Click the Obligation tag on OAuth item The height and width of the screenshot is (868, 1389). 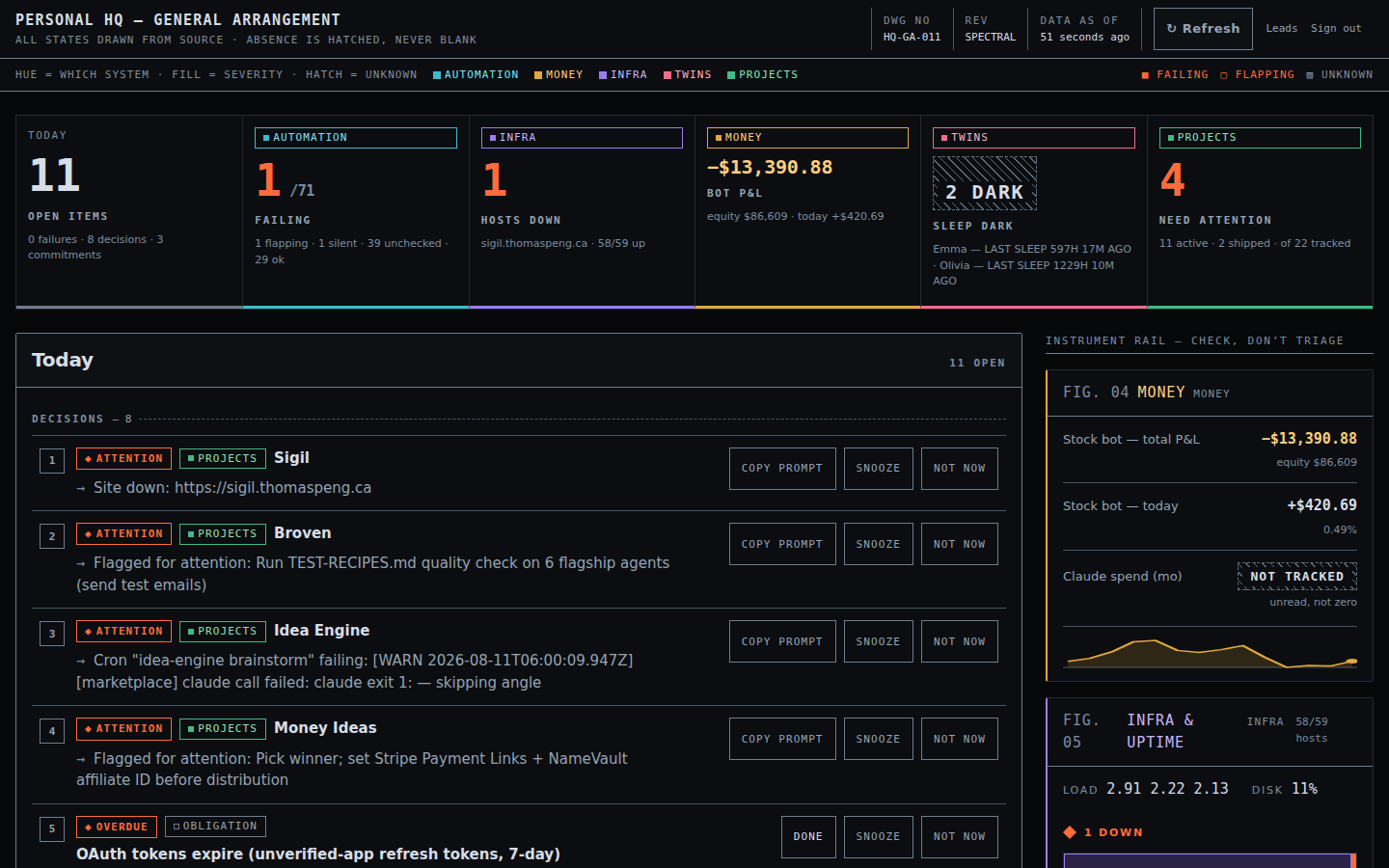tap(215, 827)
